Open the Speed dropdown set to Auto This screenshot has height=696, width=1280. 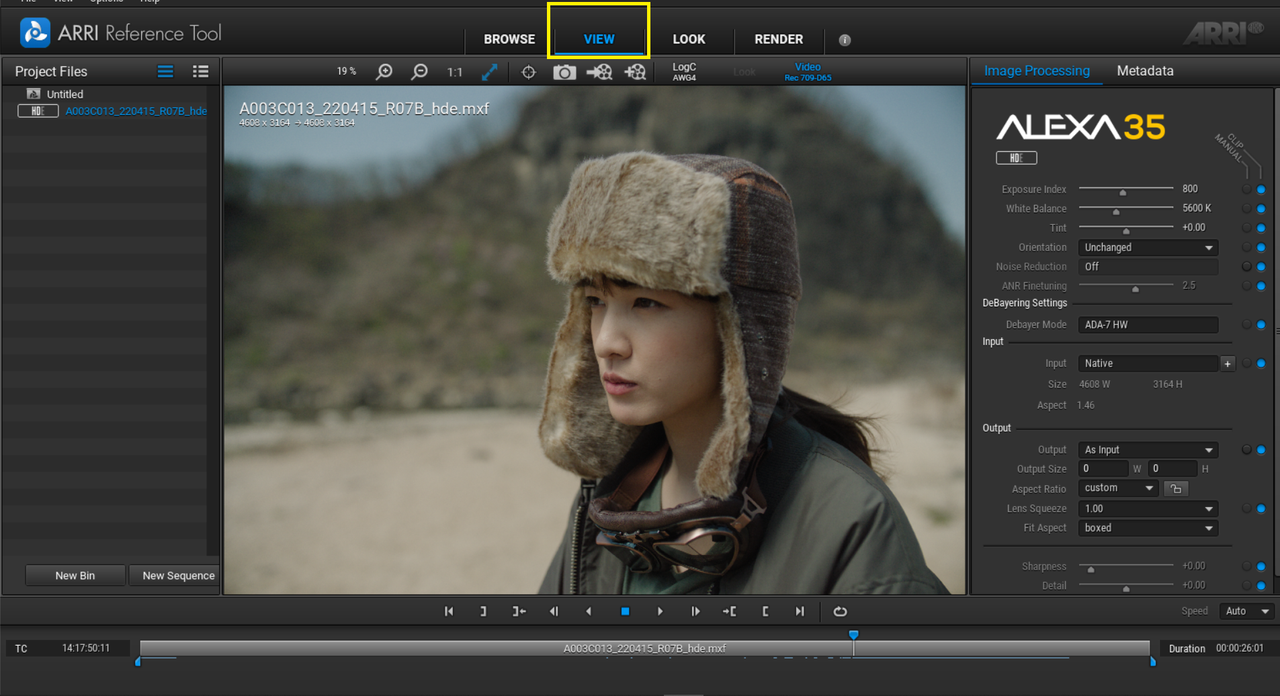pos(1247,611)
